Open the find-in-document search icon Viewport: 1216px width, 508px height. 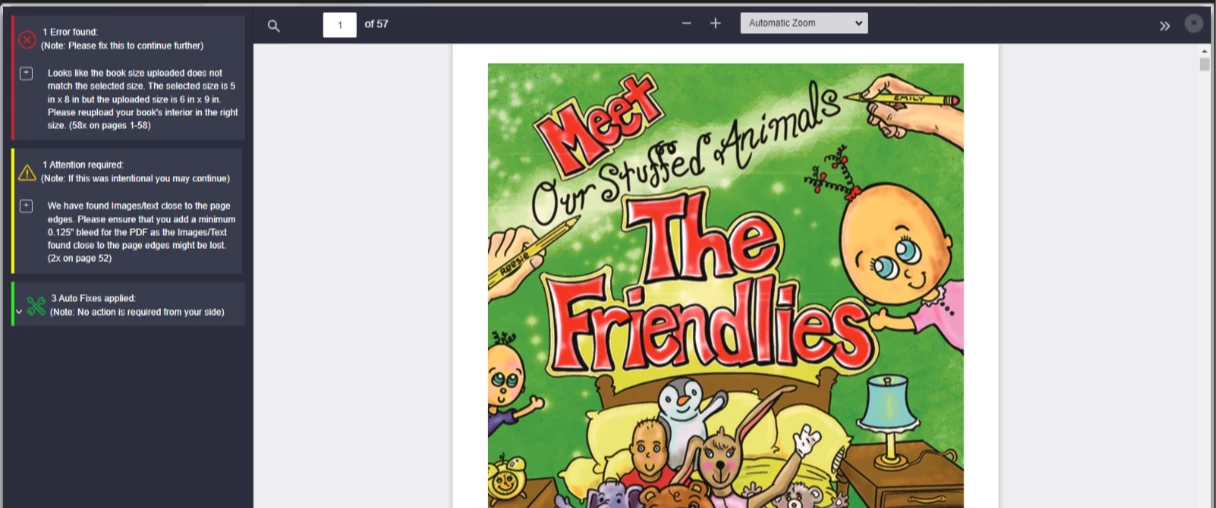pyautogui.click(x=274, y=26)
